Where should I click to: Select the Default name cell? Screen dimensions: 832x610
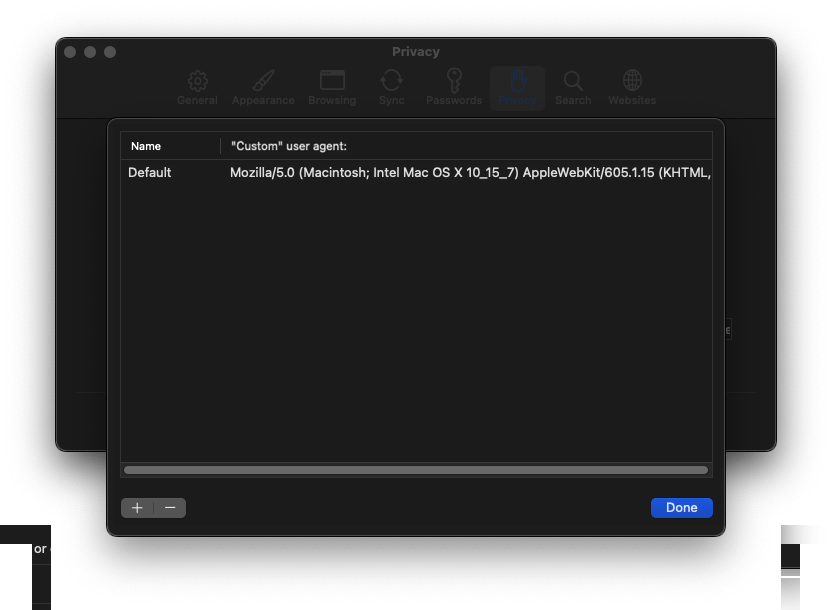[150, 173]
